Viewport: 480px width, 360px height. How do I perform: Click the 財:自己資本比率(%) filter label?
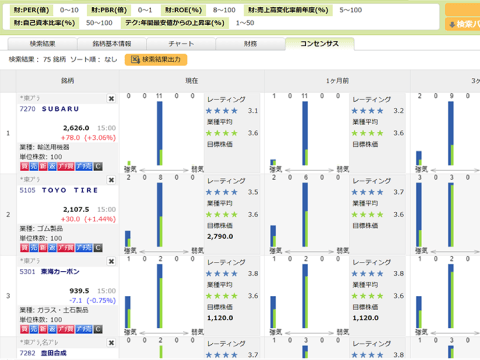coord(44,23)
